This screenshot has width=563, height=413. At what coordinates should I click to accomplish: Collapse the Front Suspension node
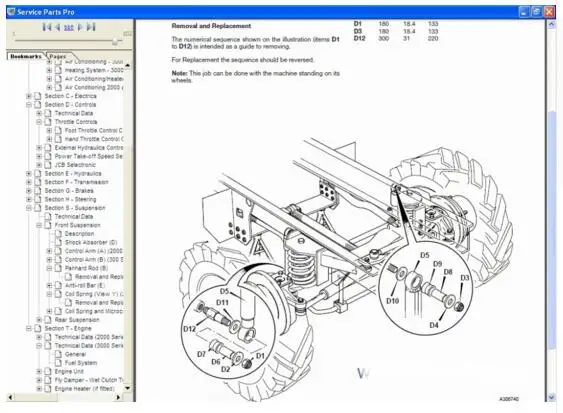(39, 225)
